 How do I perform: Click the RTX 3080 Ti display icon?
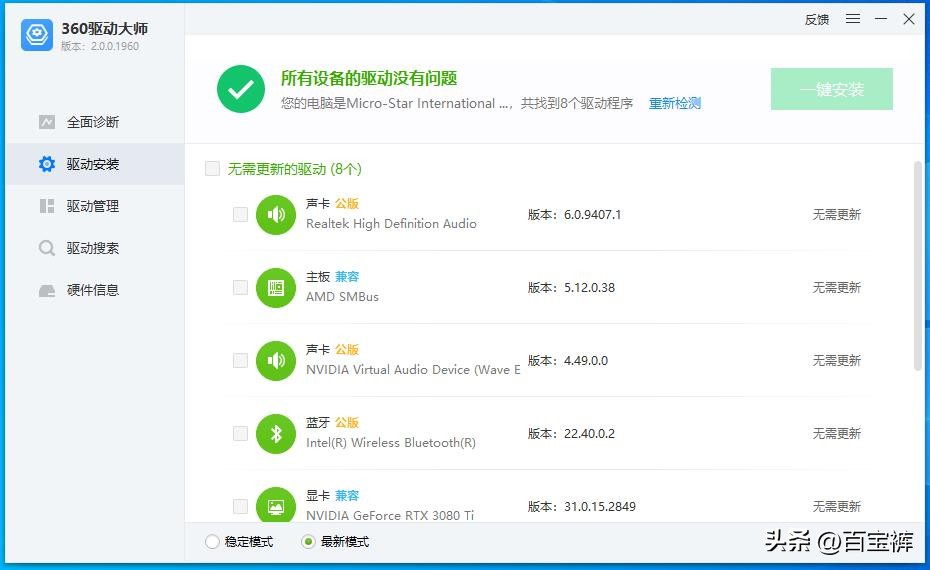pyautogui.click(x=276, y=505)
